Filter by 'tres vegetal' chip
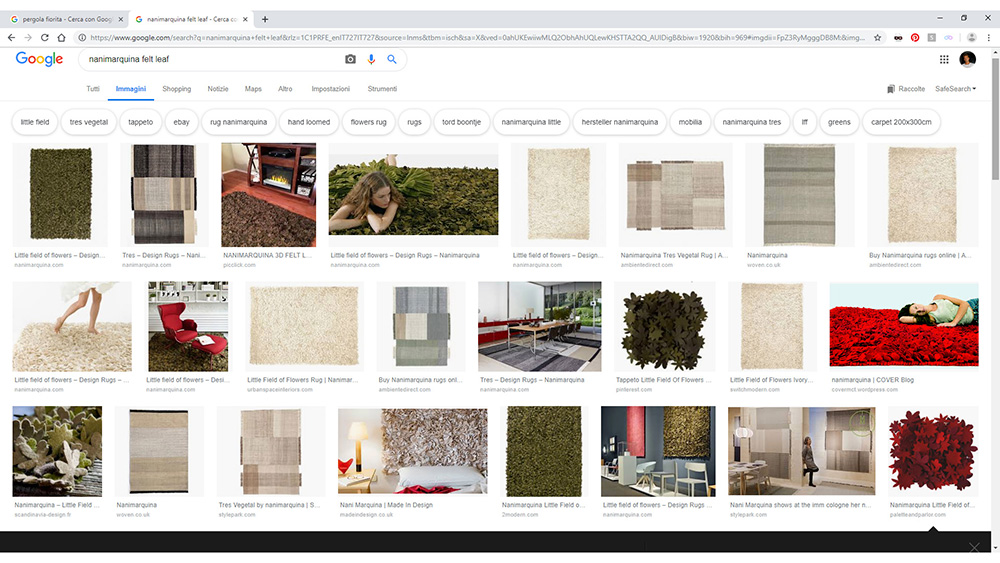This screenshot has height=563, width=1000. point(89,122)
